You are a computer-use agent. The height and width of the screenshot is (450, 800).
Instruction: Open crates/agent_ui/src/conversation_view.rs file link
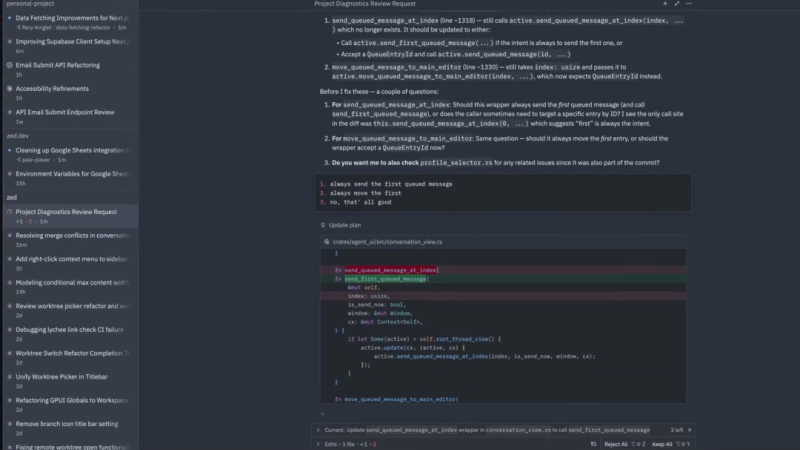[387, 242]
